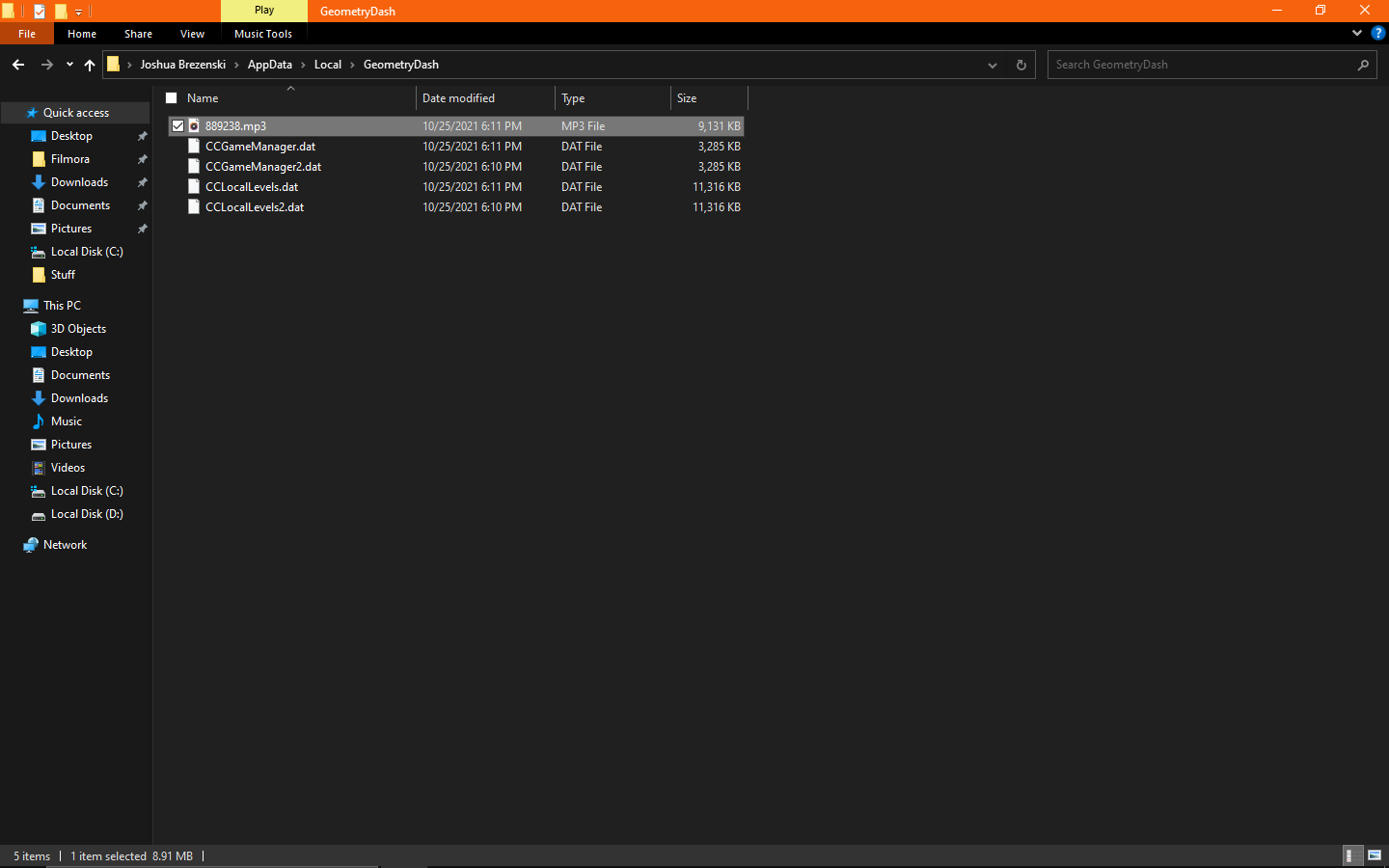Click the New folder icon in the title bar

pos(61,12)
